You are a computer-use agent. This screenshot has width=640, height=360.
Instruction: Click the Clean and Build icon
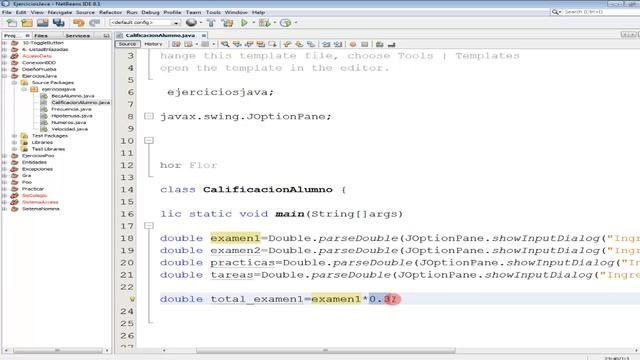227,23
